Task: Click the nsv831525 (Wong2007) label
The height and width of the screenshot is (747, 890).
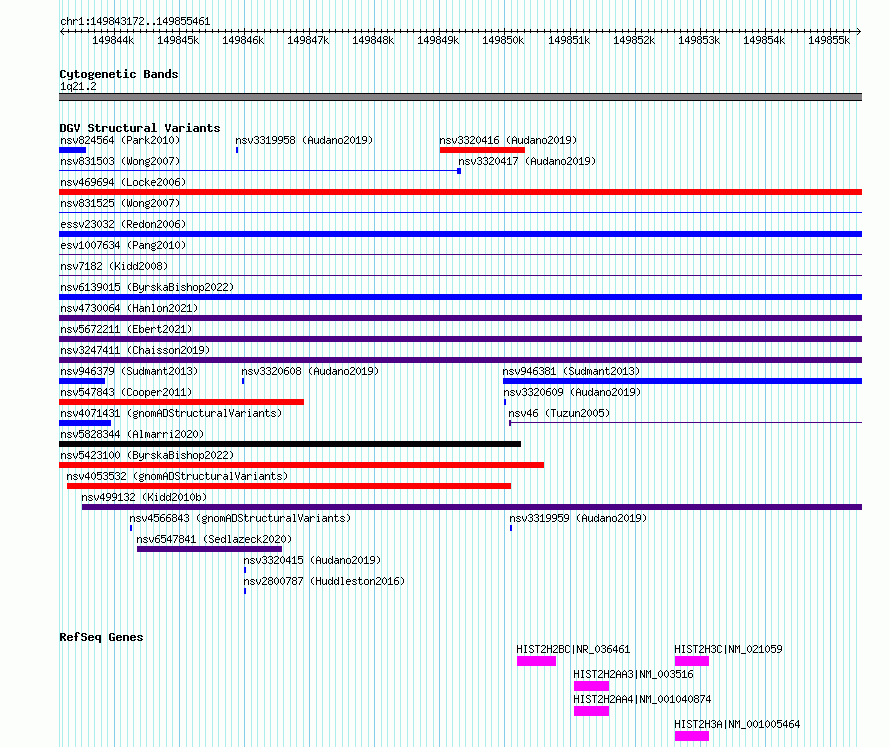Action: [x=120, y=203]
